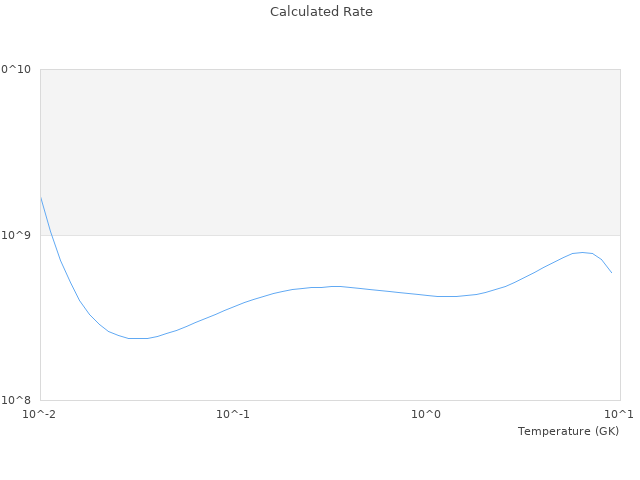Click the horizontal gridline at 10^9
Screen dimensions: 640x480
(x=330, y=235)
